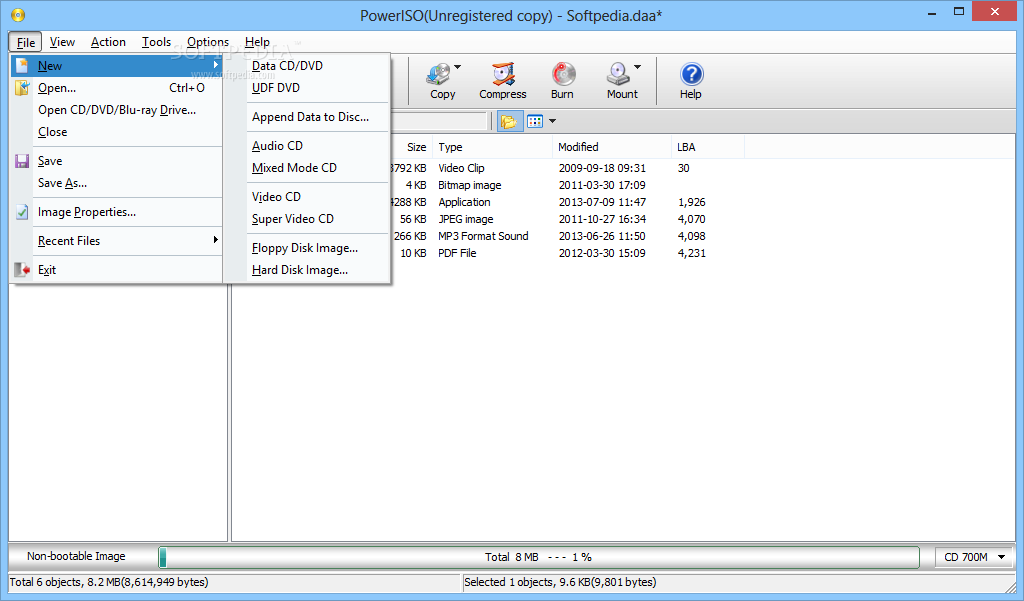Click the New document icon in File menu
Image resolution: width=1024 pixels, height=601 pixels.
(22, 66)
